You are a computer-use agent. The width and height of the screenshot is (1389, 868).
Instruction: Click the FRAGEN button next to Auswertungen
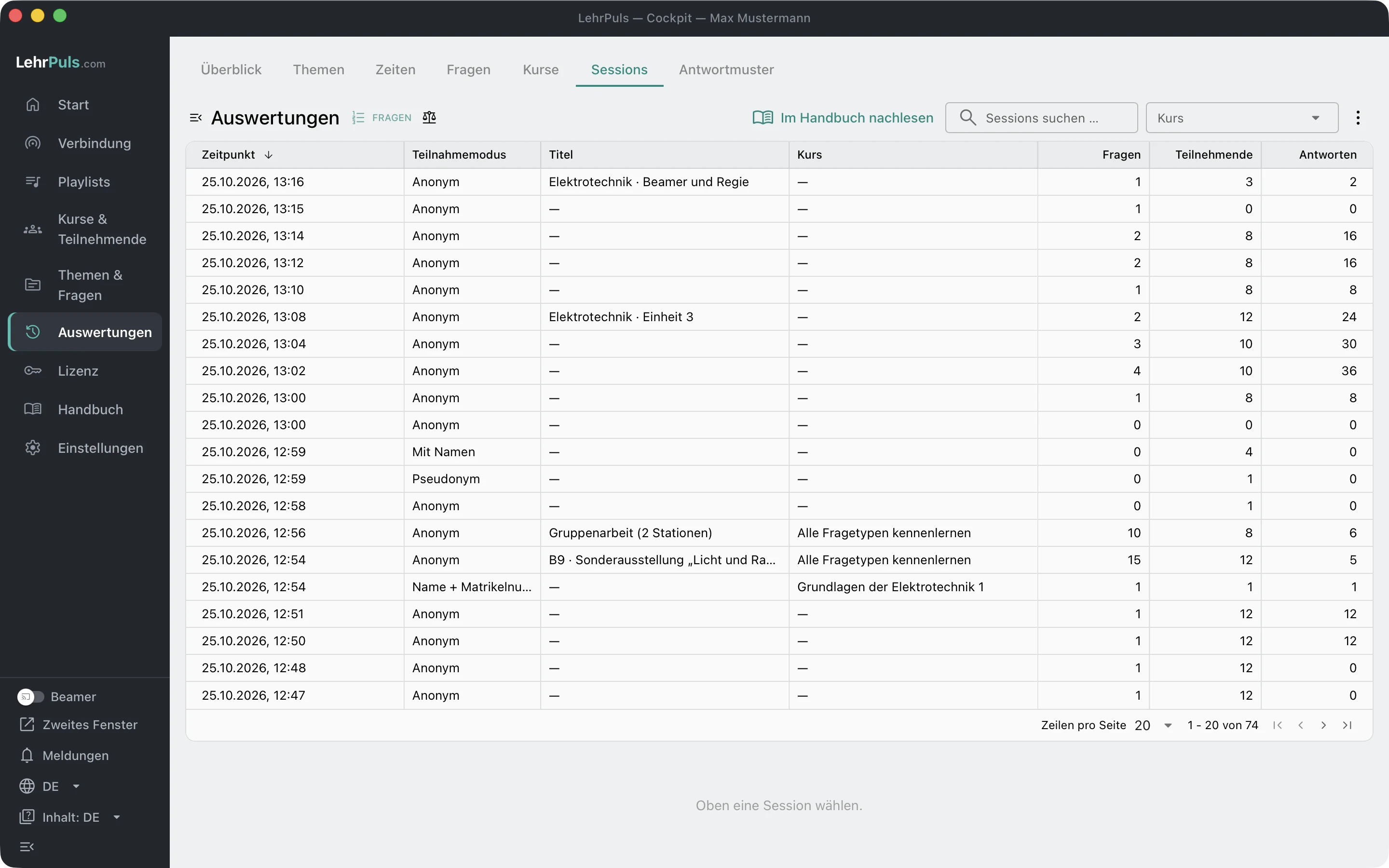[382, 118]
